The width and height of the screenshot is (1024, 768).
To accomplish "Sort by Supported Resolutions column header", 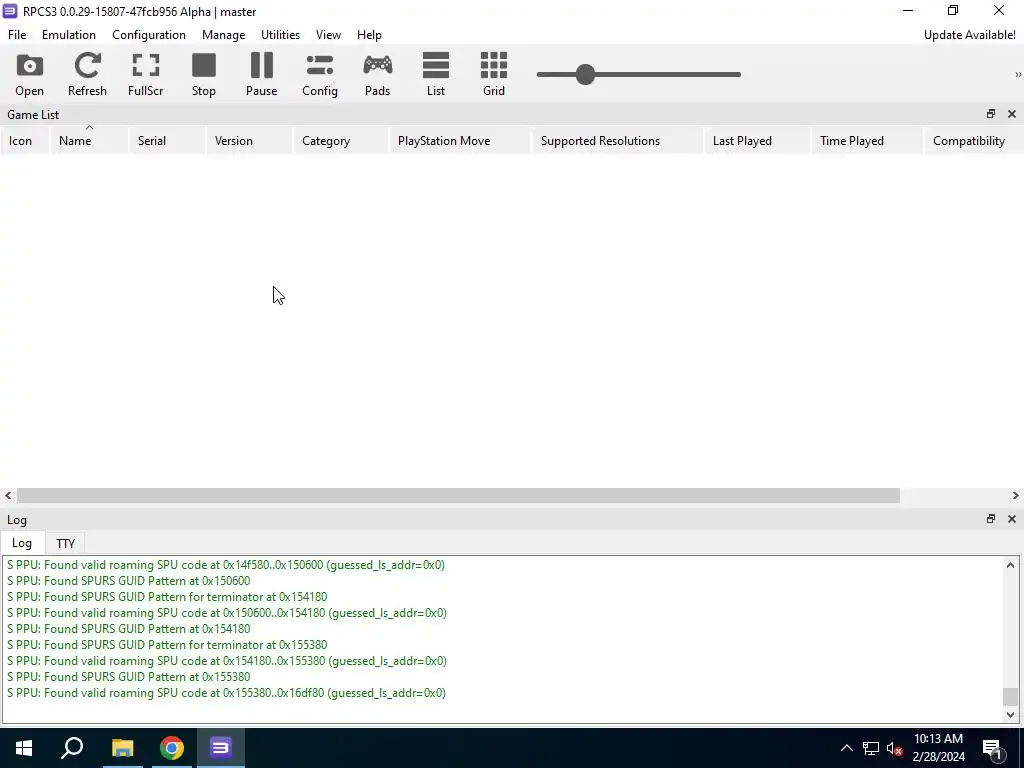I will point(617,140).
